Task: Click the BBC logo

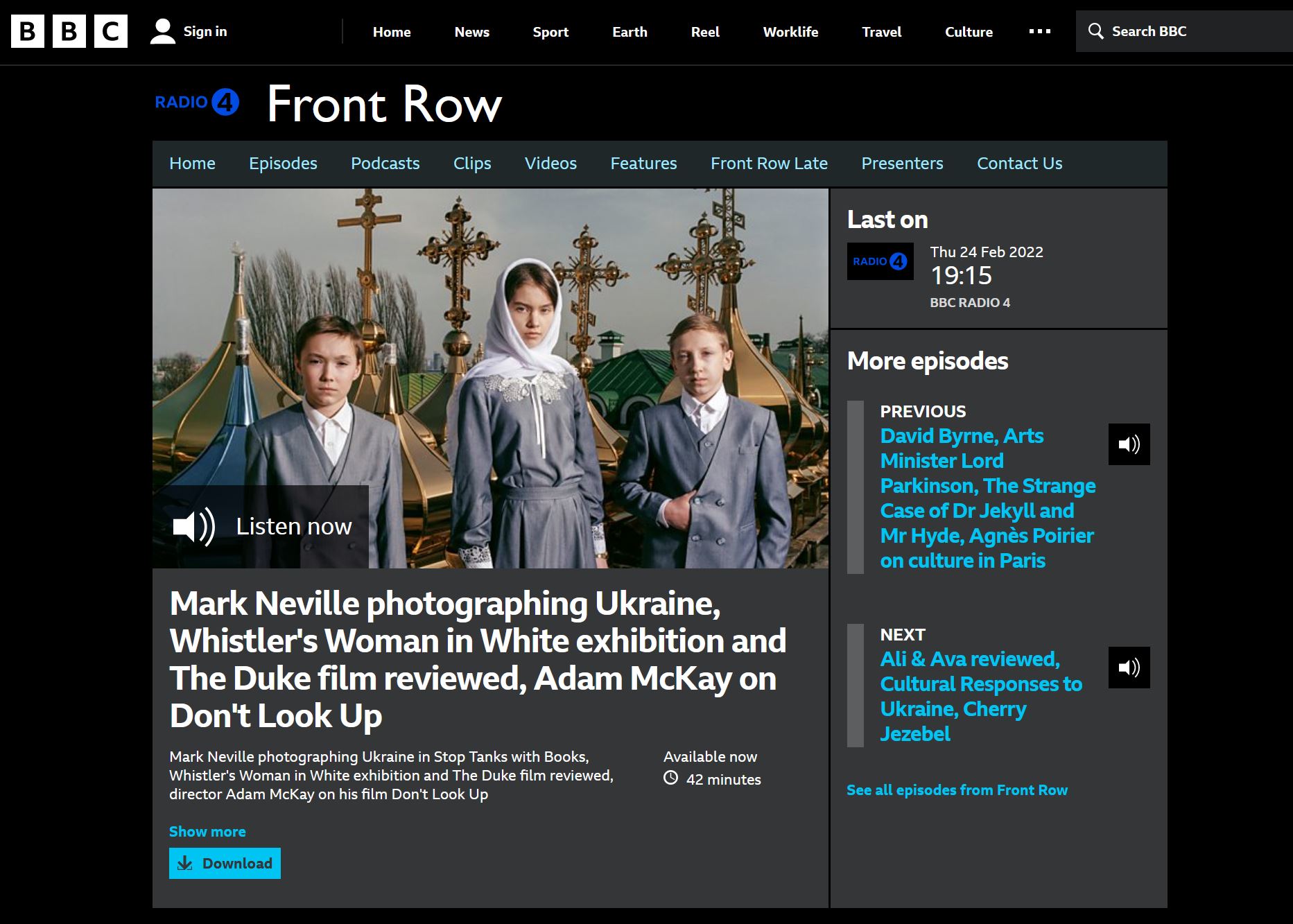Action: coord(69,32)
